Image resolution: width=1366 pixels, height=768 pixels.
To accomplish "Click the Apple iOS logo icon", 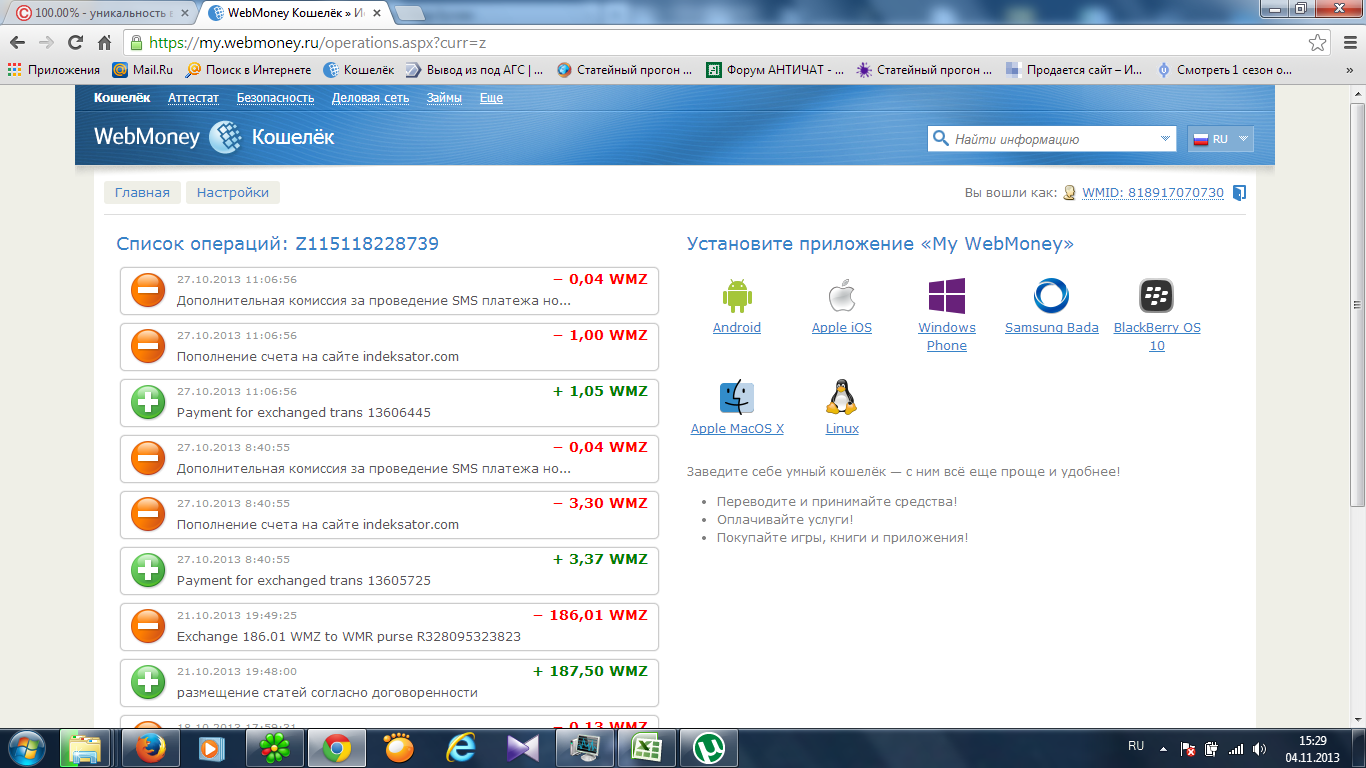I will pyautogui.click(x=842, y=297).
